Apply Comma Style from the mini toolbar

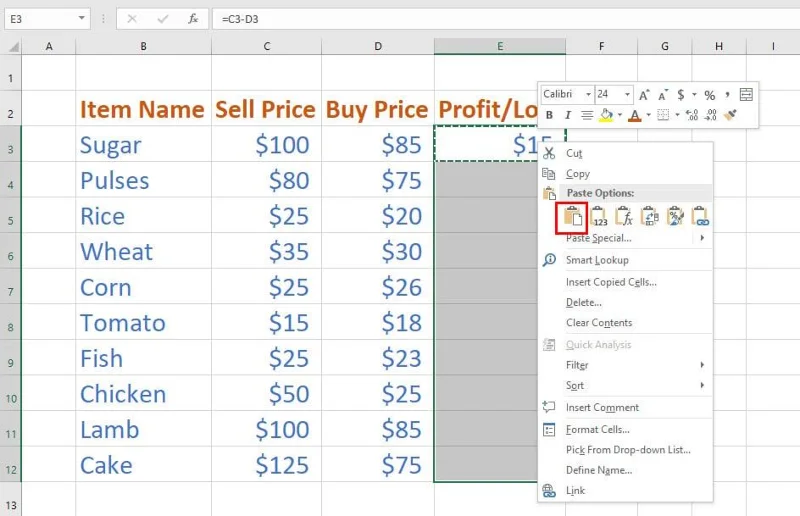click(x=727, y=95)
